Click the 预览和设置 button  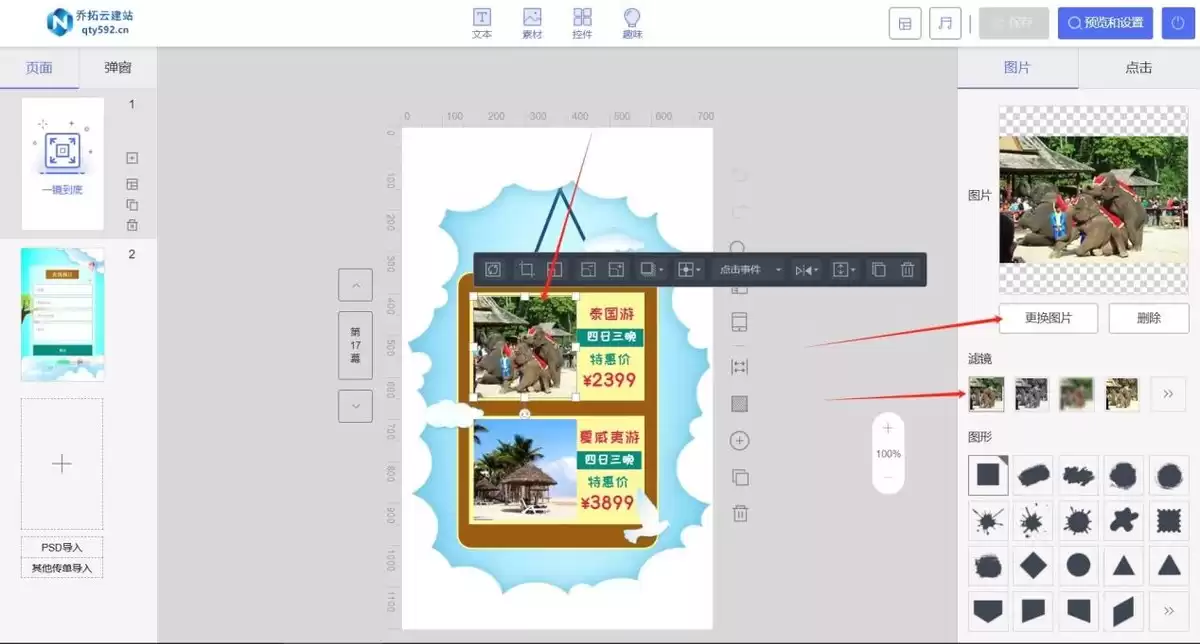pos(1105,23)
